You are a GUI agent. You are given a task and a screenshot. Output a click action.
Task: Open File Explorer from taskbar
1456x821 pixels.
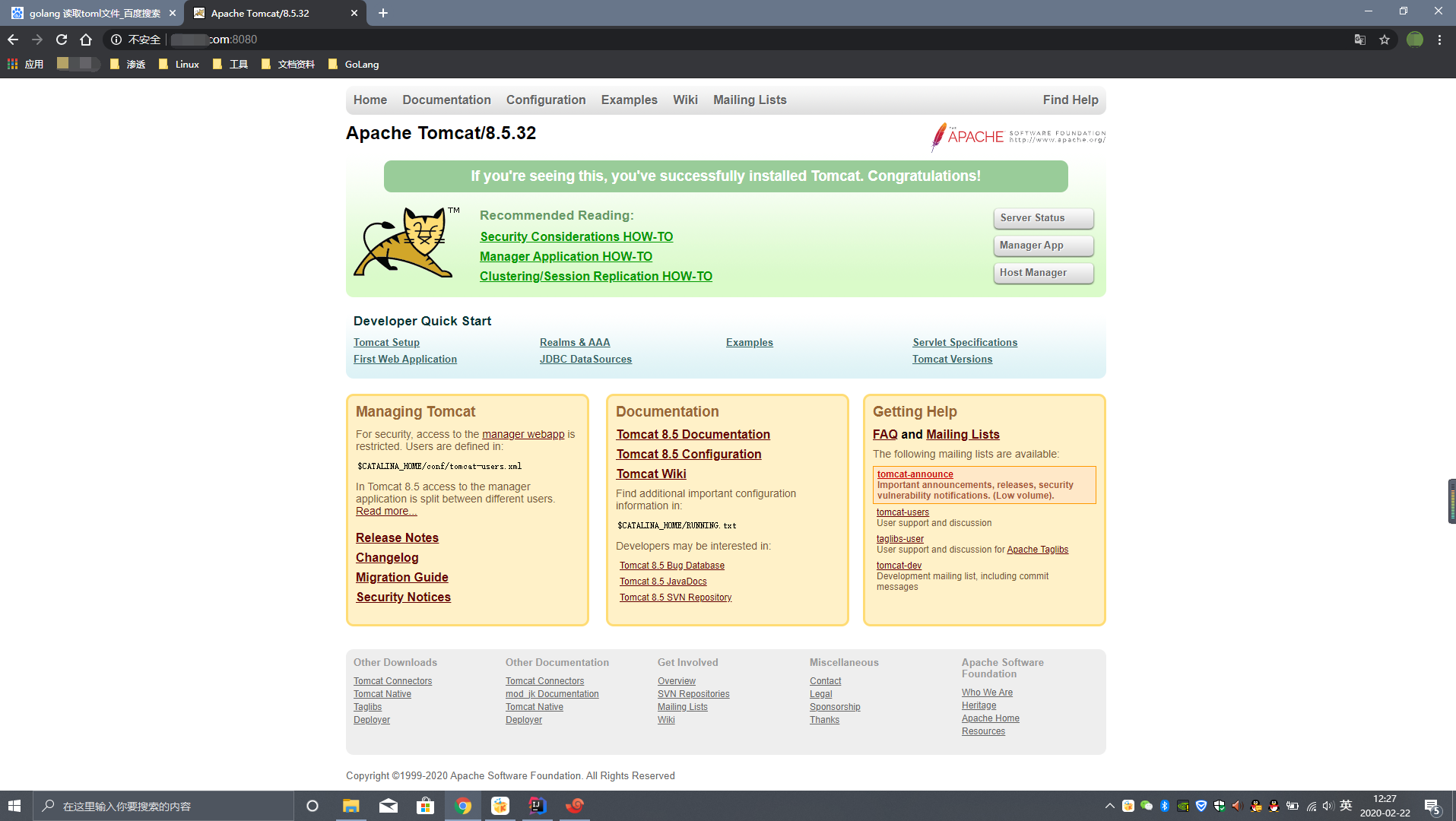(351, 806)
